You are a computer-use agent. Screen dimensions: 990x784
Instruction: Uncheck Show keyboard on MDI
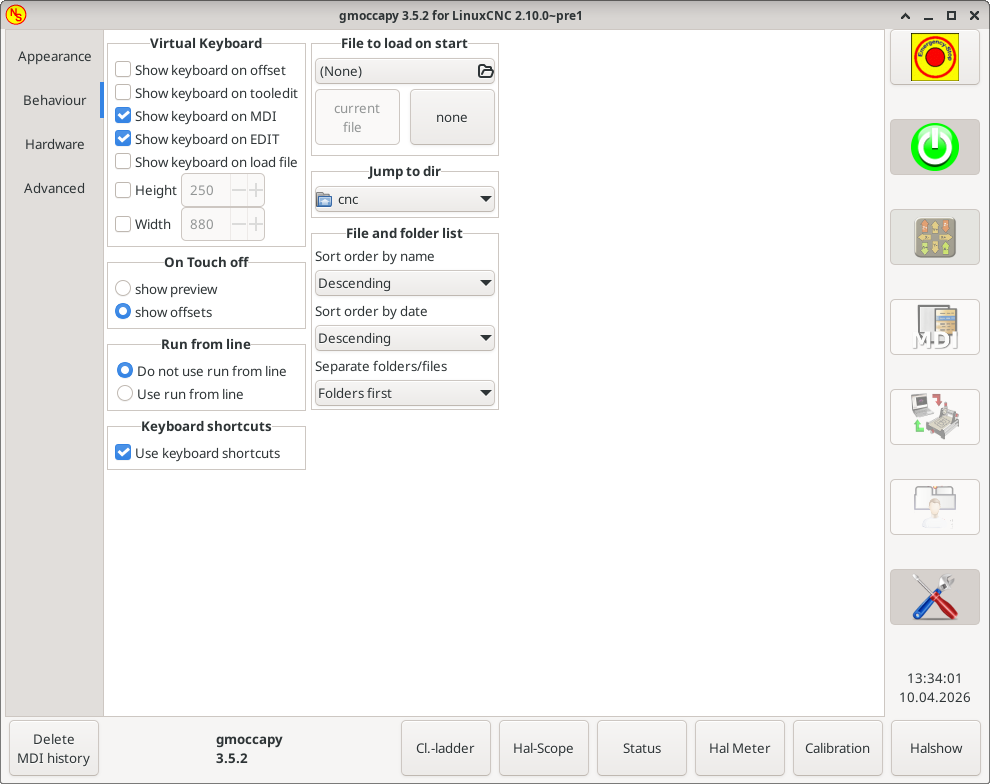123,114
